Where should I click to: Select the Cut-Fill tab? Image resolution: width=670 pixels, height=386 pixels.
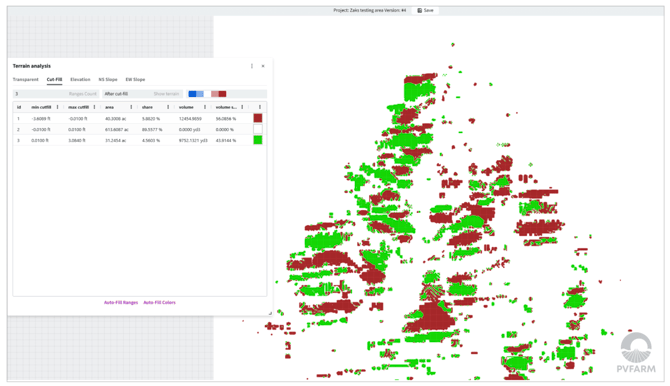(x=54, y=80)
